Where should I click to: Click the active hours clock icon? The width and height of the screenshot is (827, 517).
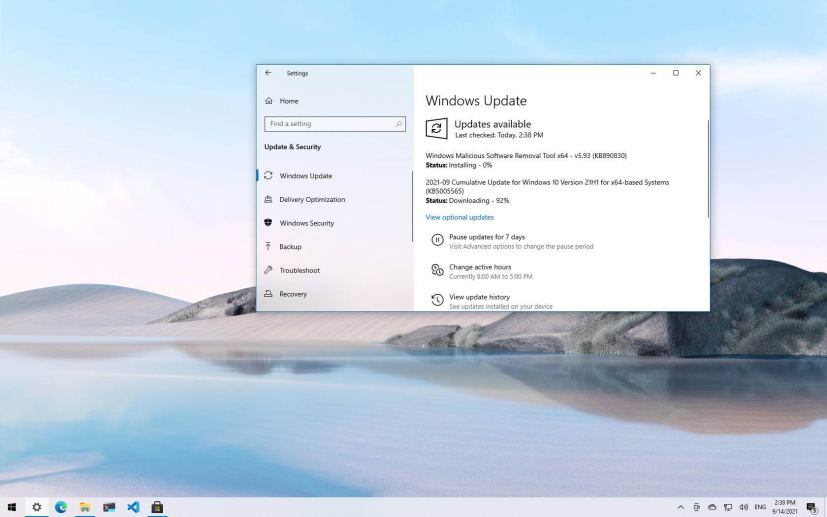click(x=437, y=270)
